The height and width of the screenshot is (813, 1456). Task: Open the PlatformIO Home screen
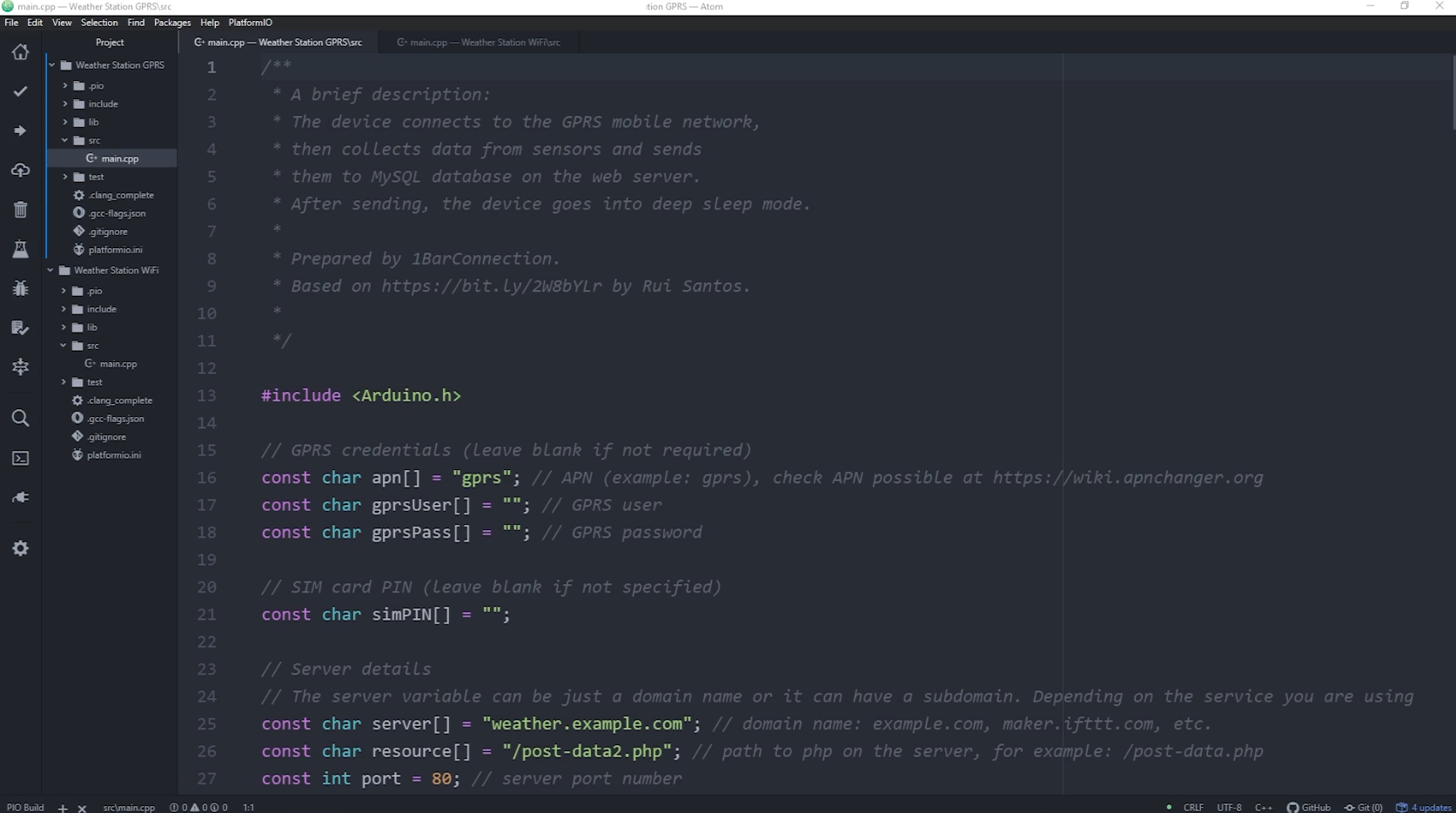19,52
